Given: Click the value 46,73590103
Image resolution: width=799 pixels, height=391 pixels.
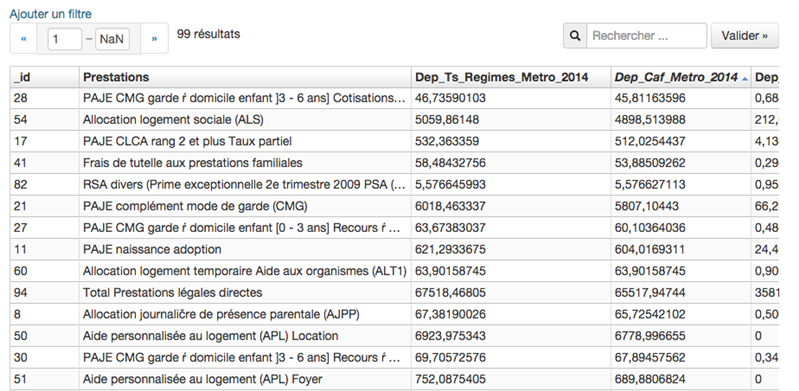Looking at the screenshot, I should [450, 98].
